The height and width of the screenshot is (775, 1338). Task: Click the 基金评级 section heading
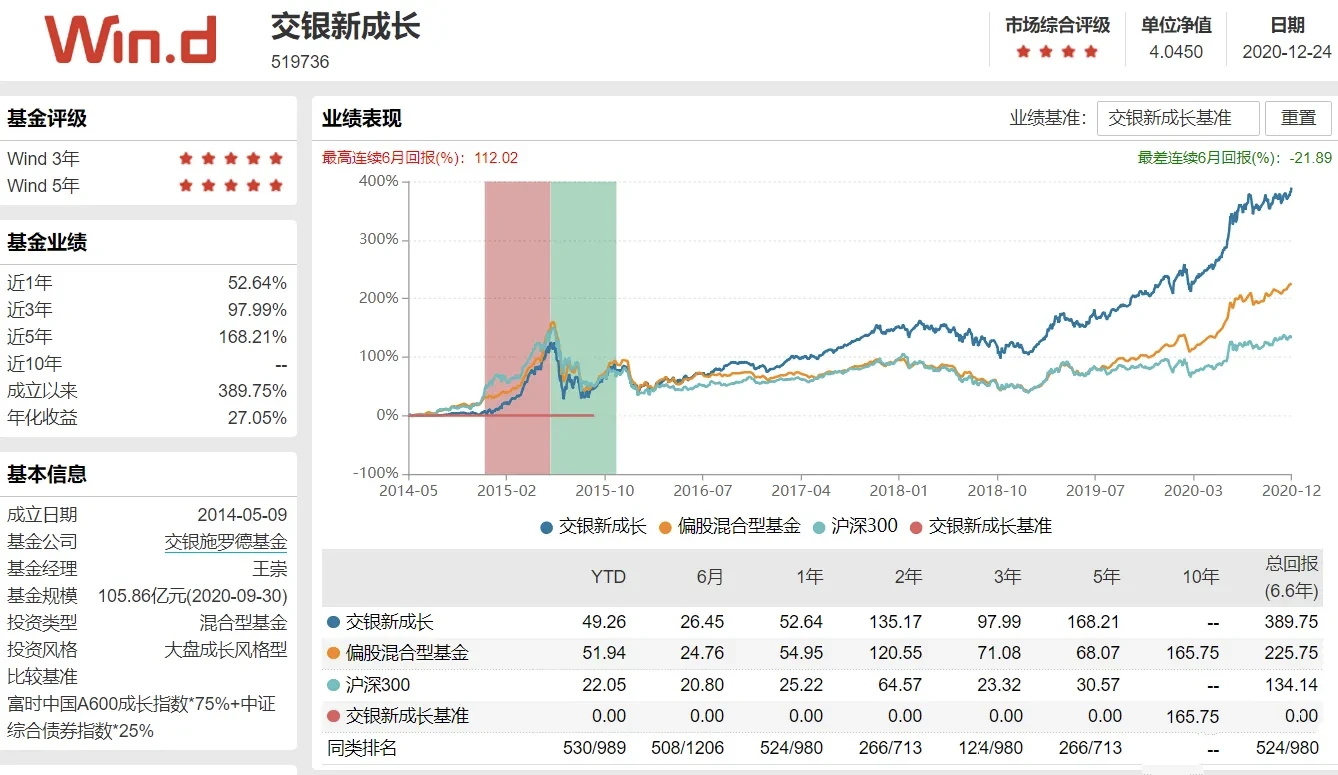point(47,118)
